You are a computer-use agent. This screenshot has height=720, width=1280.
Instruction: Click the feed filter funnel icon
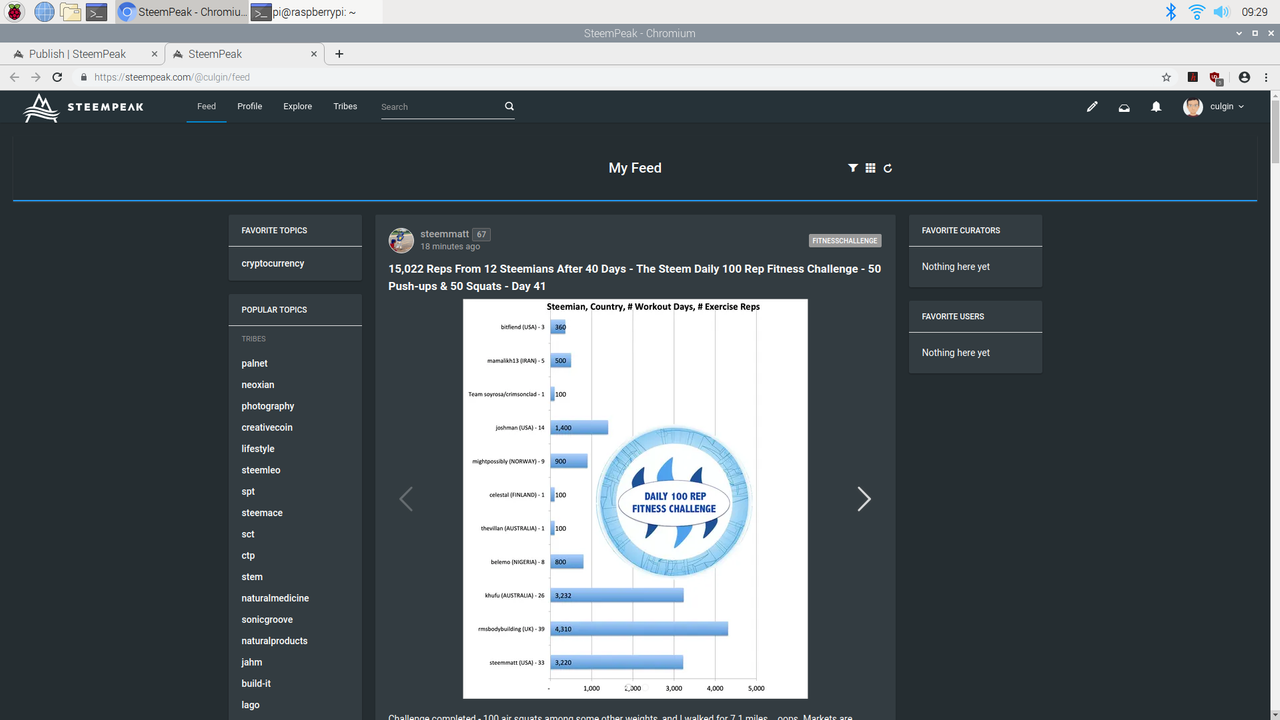coord(853,168)
